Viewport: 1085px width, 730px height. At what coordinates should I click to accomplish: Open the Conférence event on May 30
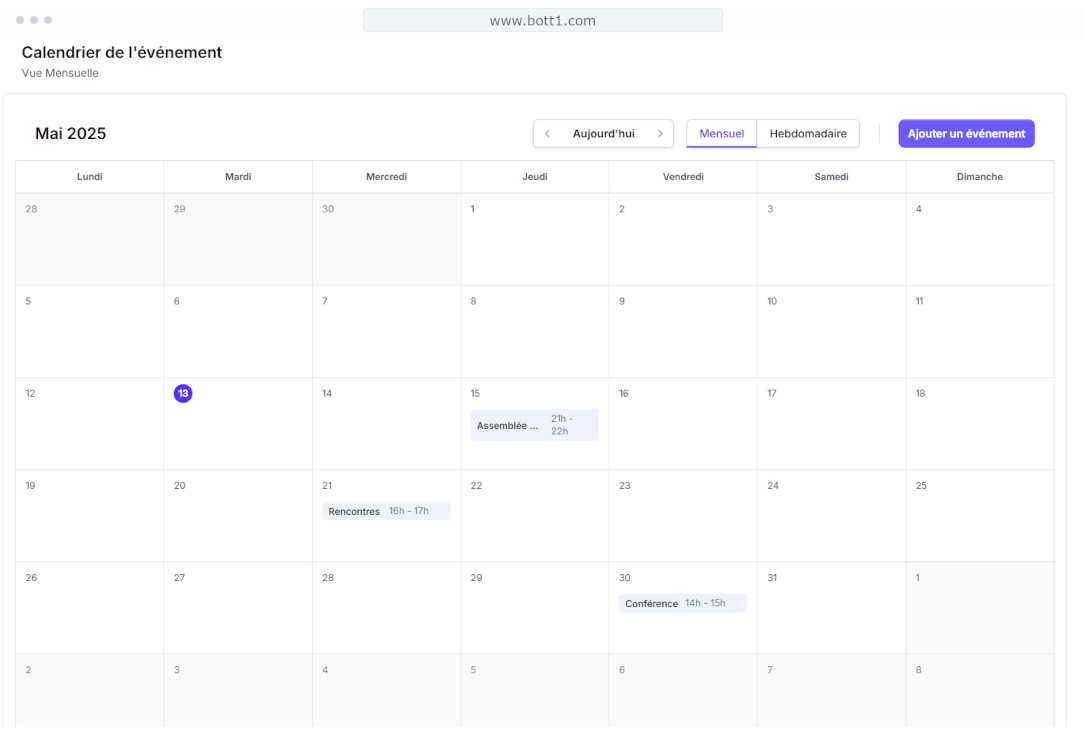651,602
